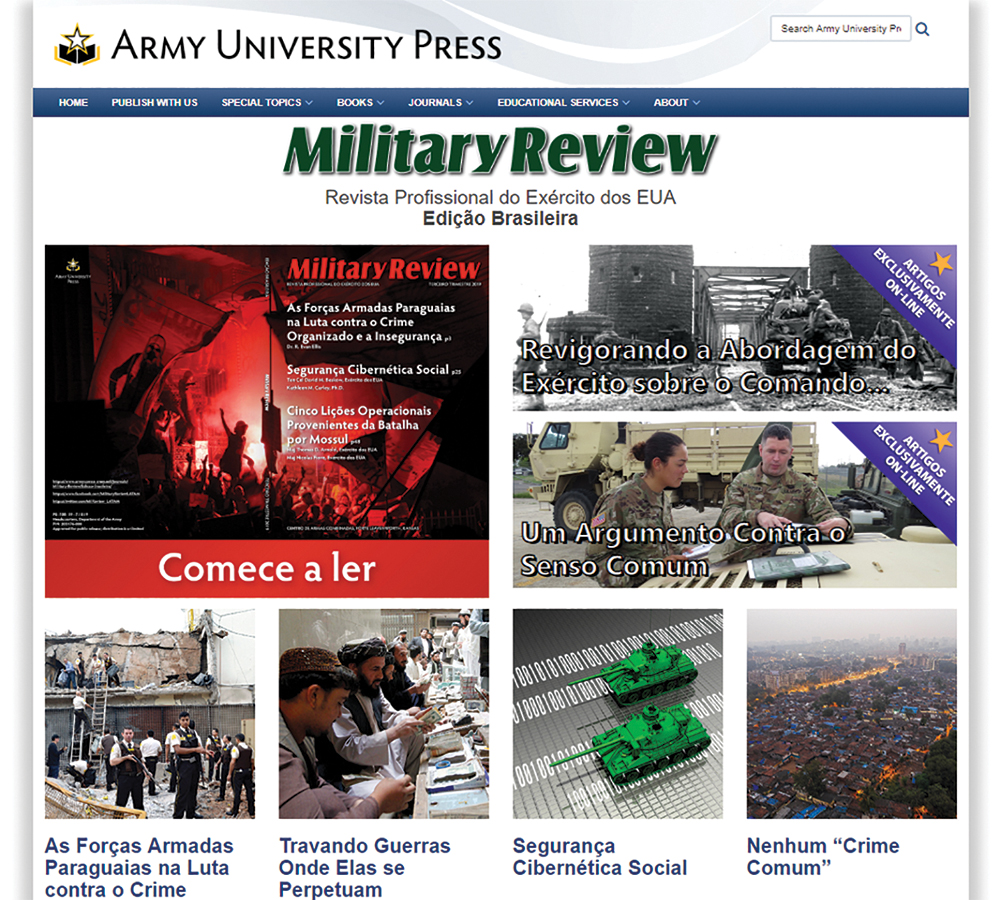The image size is (1000, 900).
Task: Open Travando Guerras Onde Elas se Perpetuam link
Action: pos(364,867)
